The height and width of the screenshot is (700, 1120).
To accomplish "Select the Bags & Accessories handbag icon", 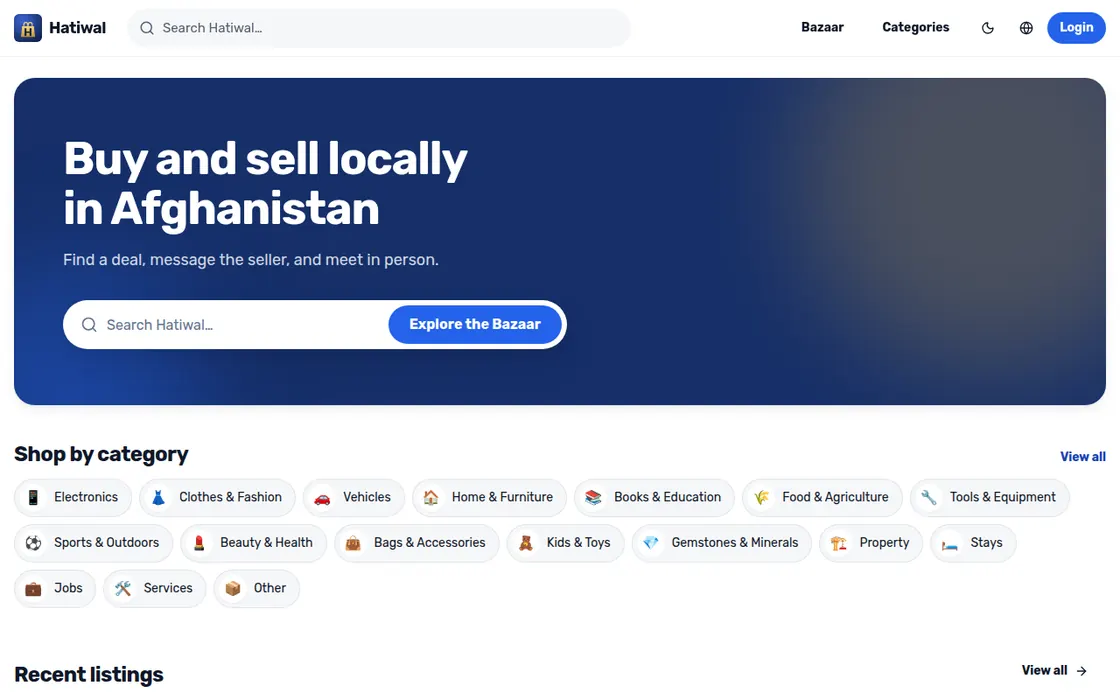I will (353, 543).
